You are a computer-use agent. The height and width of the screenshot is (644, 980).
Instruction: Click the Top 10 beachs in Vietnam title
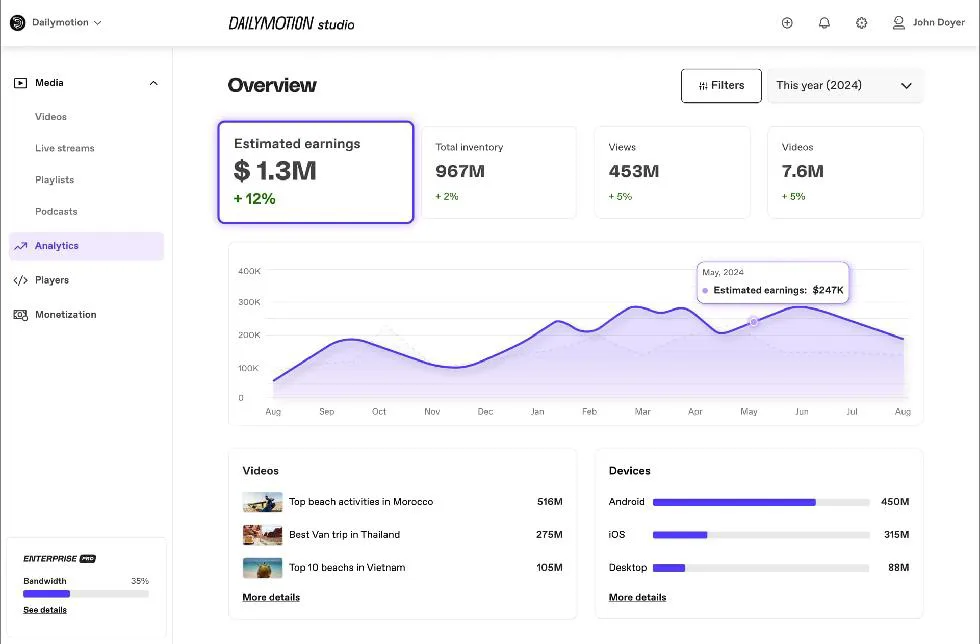pos(348,568)
